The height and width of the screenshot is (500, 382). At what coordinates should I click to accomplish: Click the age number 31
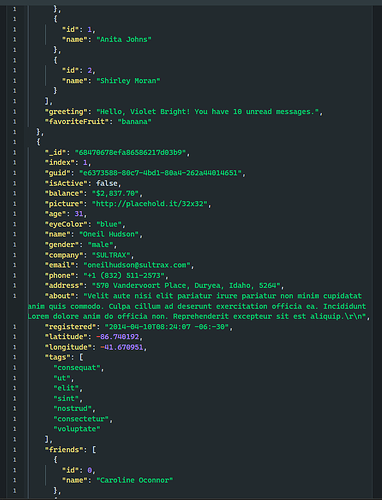(79, 214)
